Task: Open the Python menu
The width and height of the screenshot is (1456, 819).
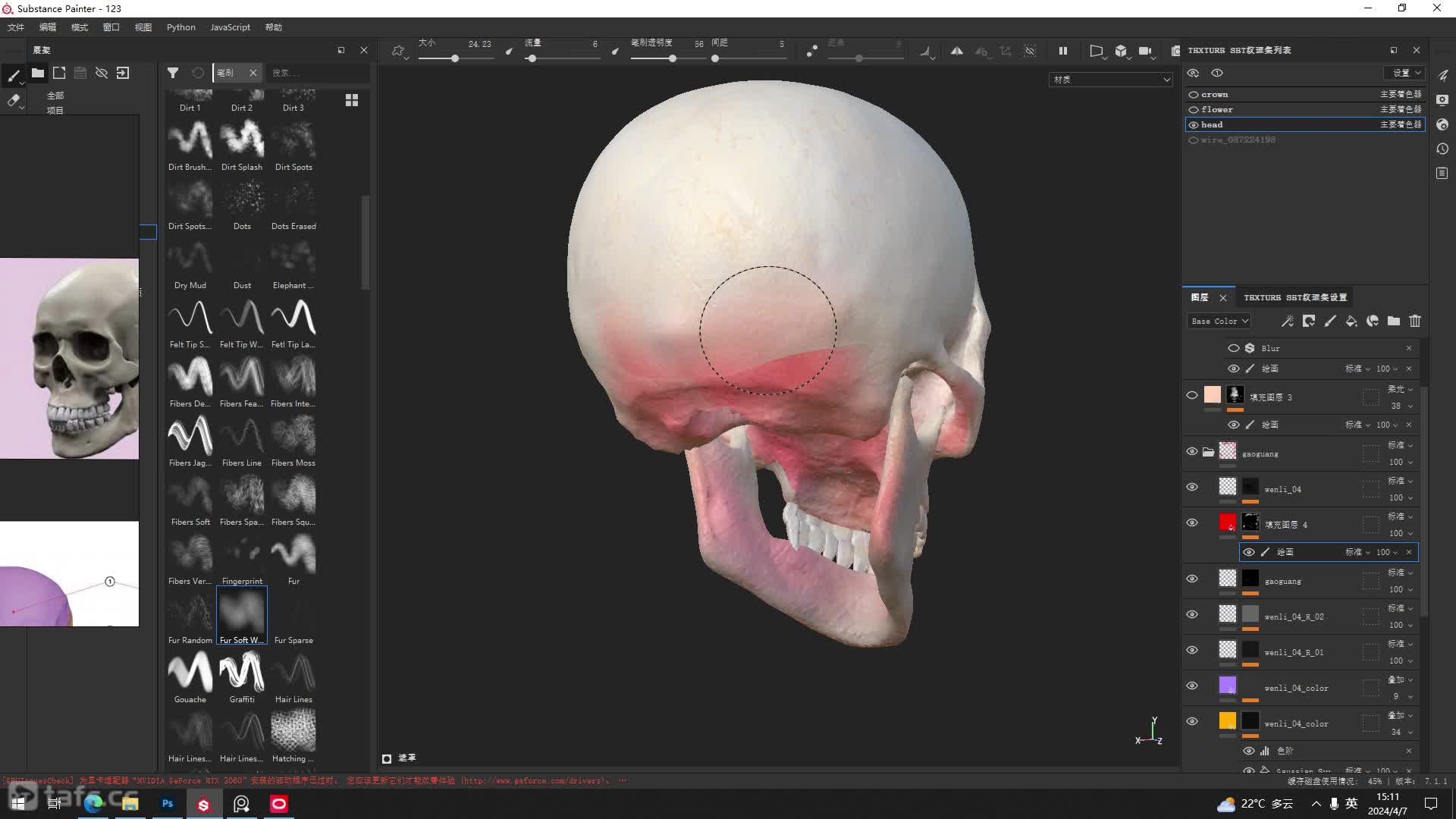Action: (181, 27)
